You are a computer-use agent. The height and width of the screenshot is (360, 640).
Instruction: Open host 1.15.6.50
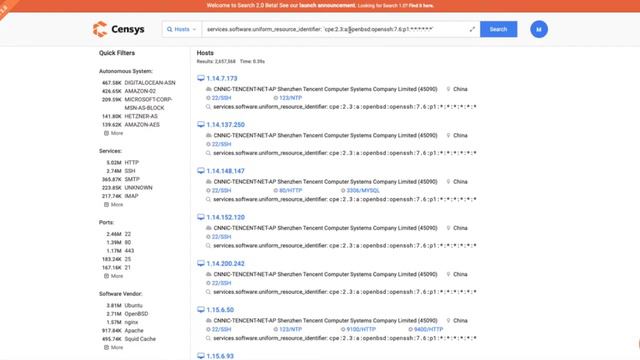tap(220, 310)
